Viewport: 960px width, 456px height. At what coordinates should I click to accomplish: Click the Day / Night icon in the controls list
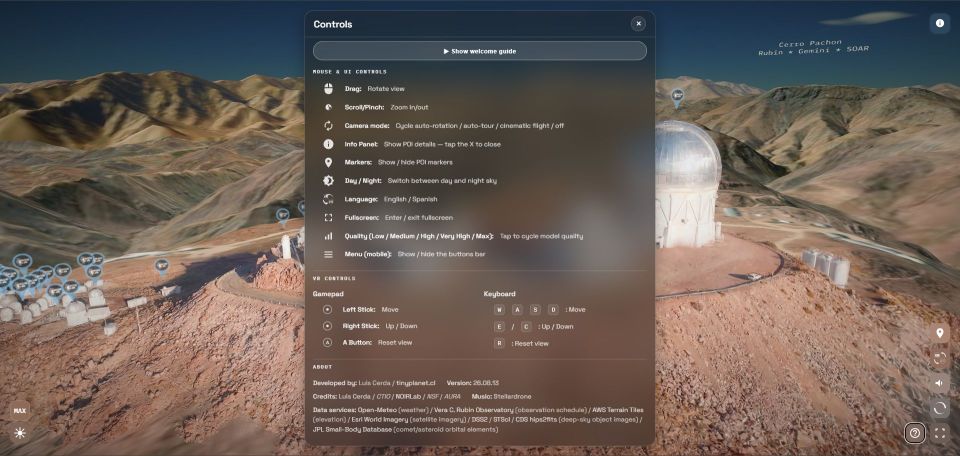[328, 181]
